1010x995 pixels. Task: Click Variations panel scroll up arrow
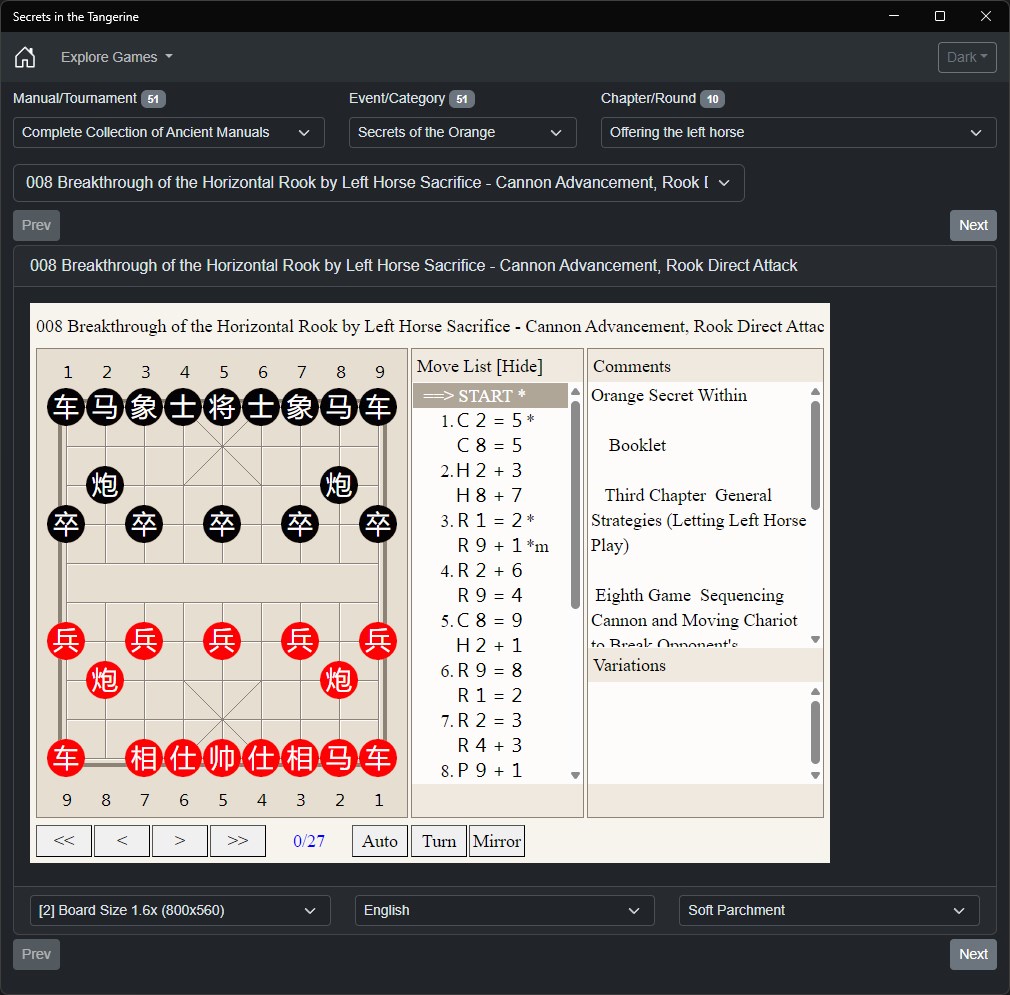pyautogui.click(x=815, y=692)
